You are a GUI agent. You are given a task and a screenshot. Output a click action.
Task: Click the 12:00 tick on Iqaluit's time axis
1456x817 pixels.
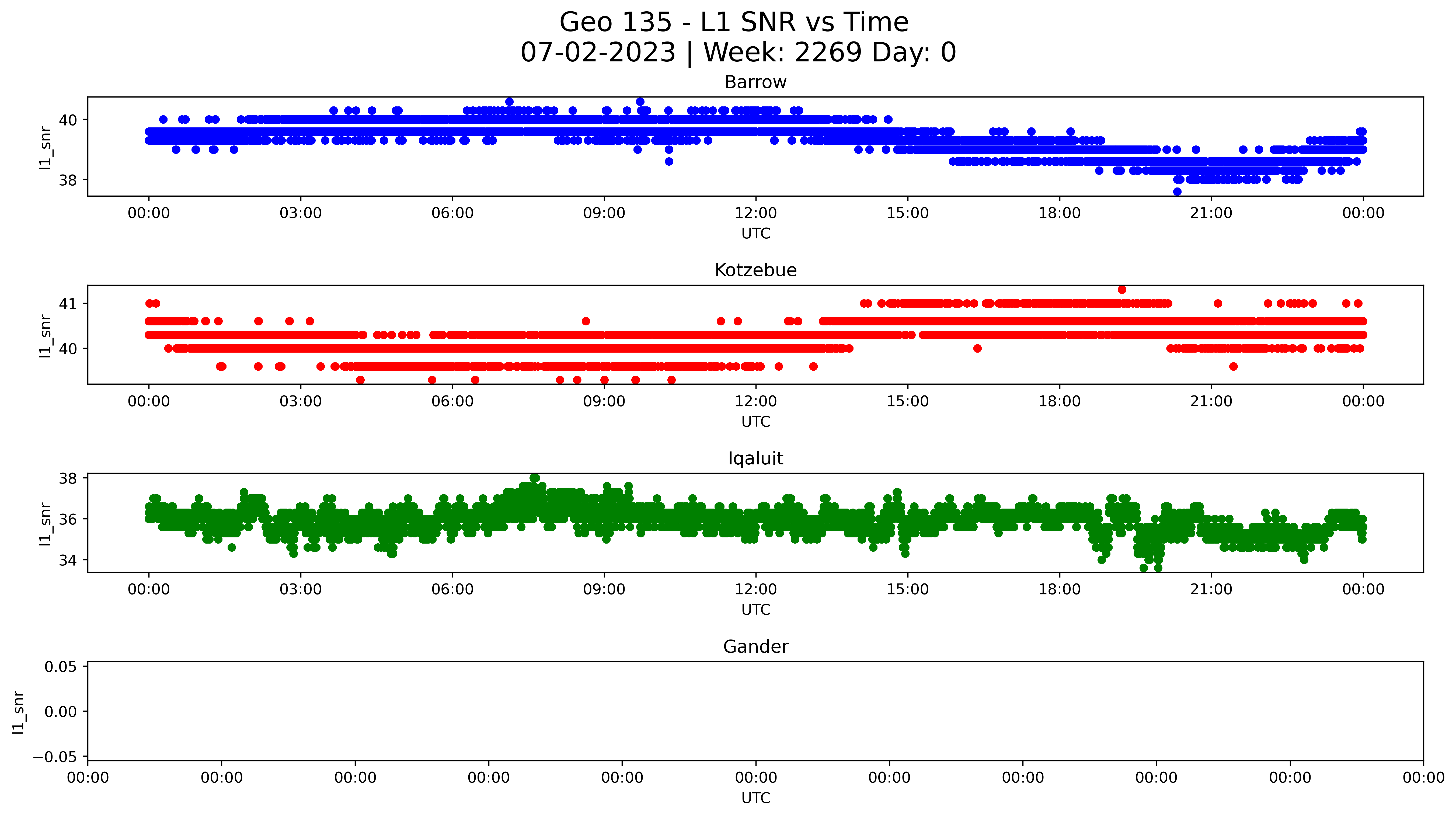click(756, 590)
